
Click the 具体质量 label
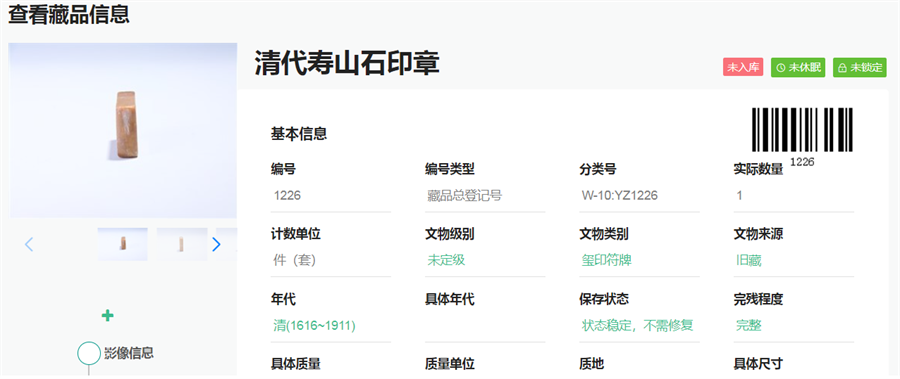tap(296, 363)
